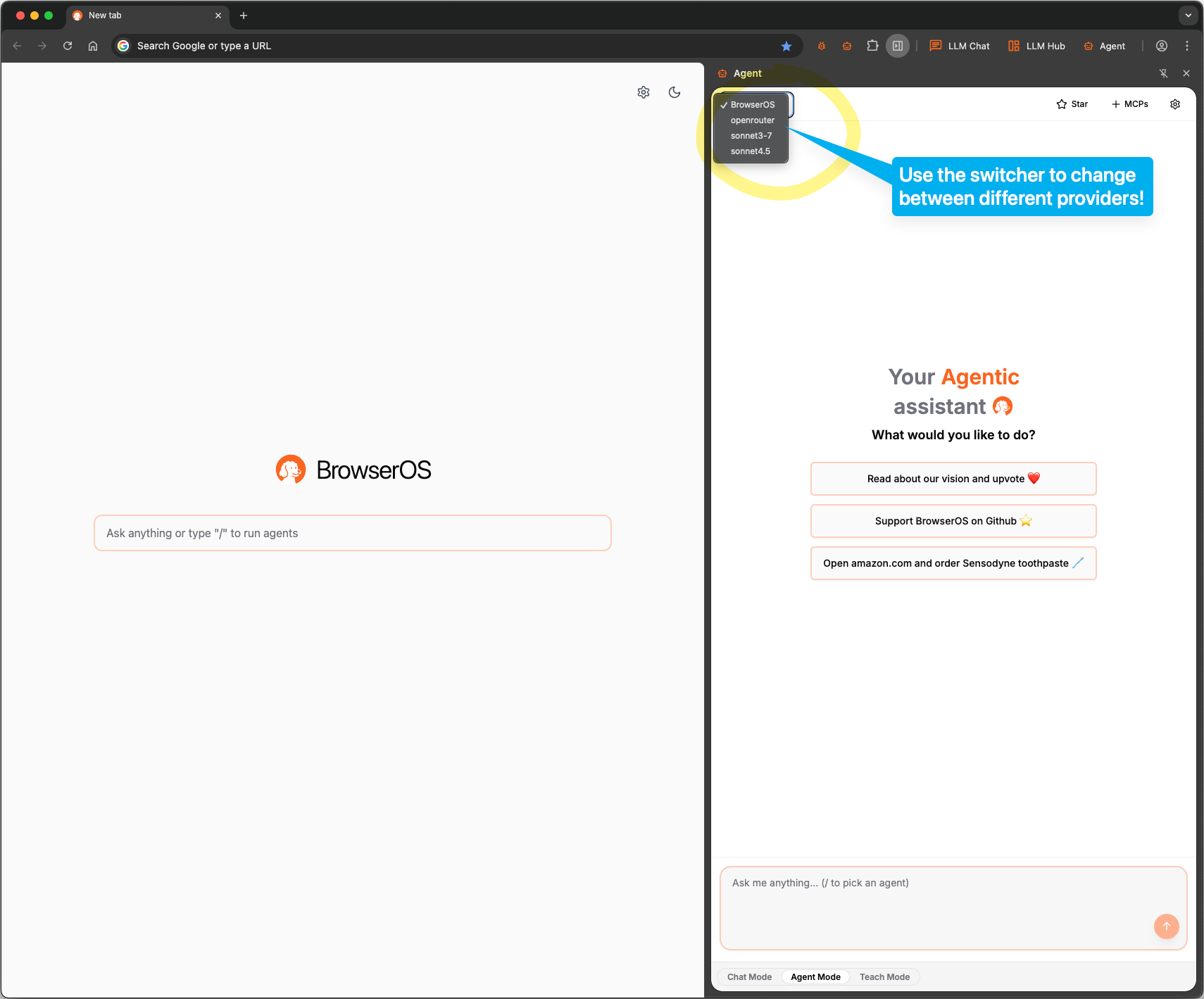The image size is (1204, 999).
Task: Click the orange bug extension icon
Action: (822, 46)
